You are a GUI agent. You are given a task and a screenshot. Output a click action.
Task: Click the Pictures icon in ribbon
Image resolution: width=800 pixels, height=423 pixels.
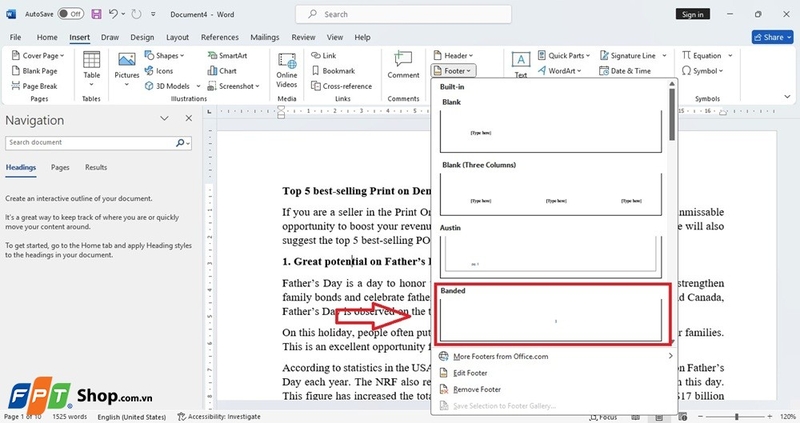point(127,68)
